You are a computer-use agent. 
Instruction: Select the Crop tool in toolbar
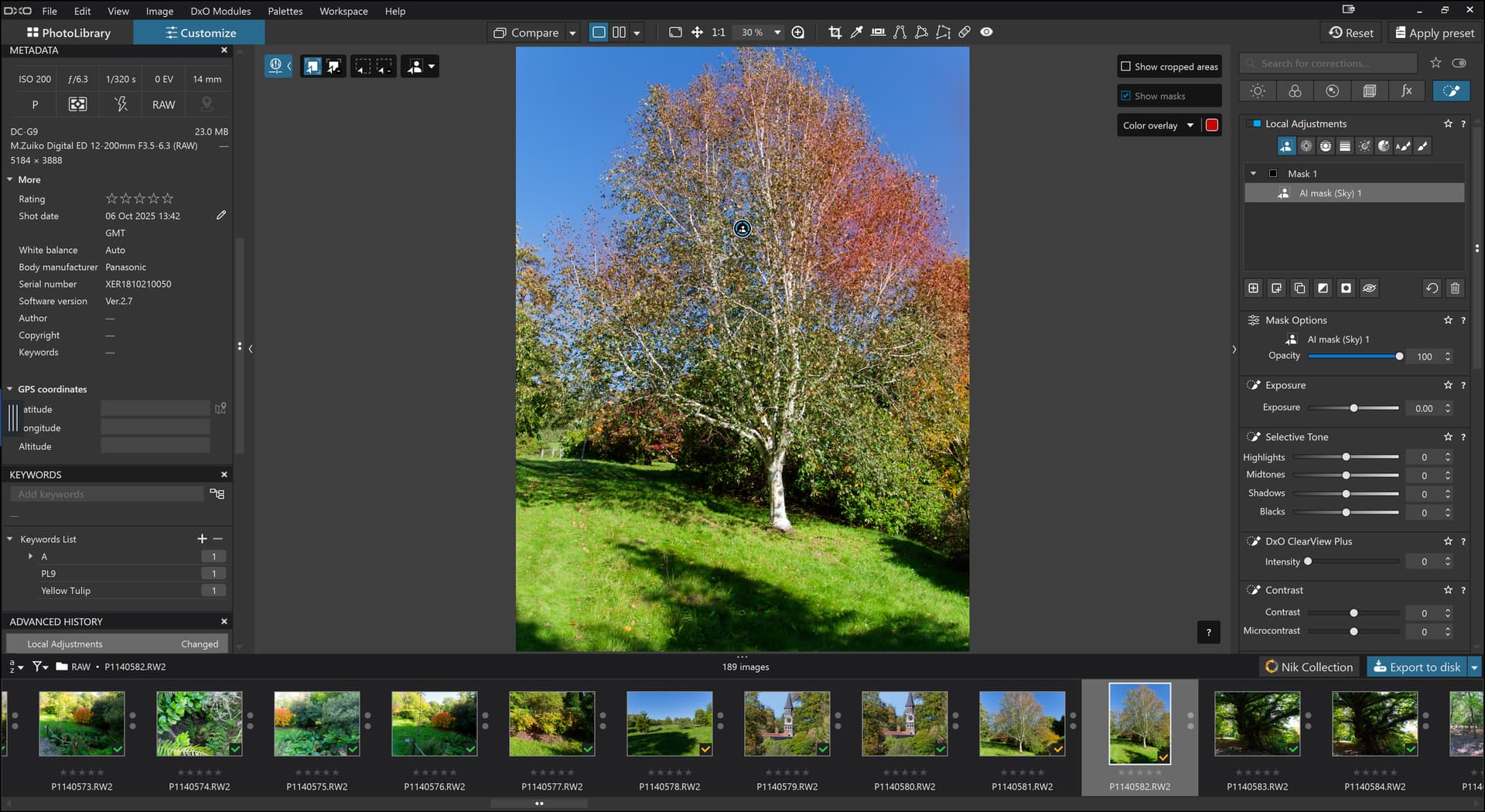(x=835, y=32)
